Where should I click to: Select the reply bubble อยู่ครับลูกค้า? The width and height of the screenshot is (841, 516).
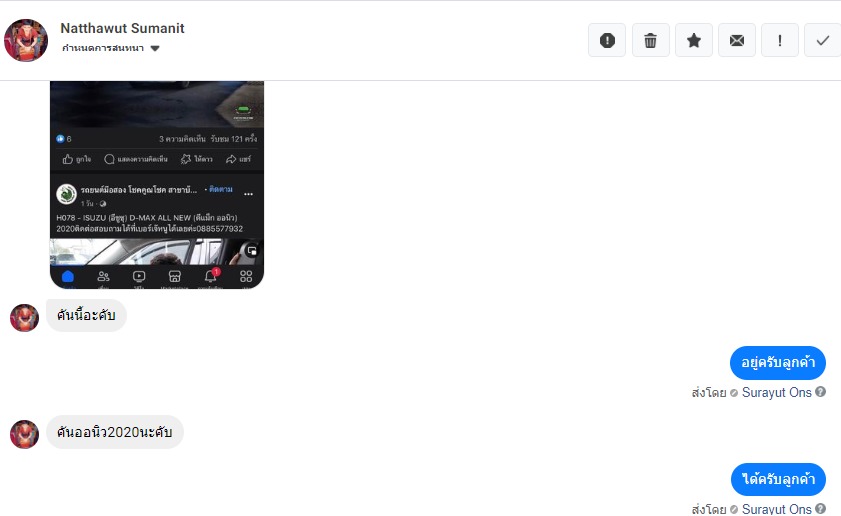(x=778, y=363)
